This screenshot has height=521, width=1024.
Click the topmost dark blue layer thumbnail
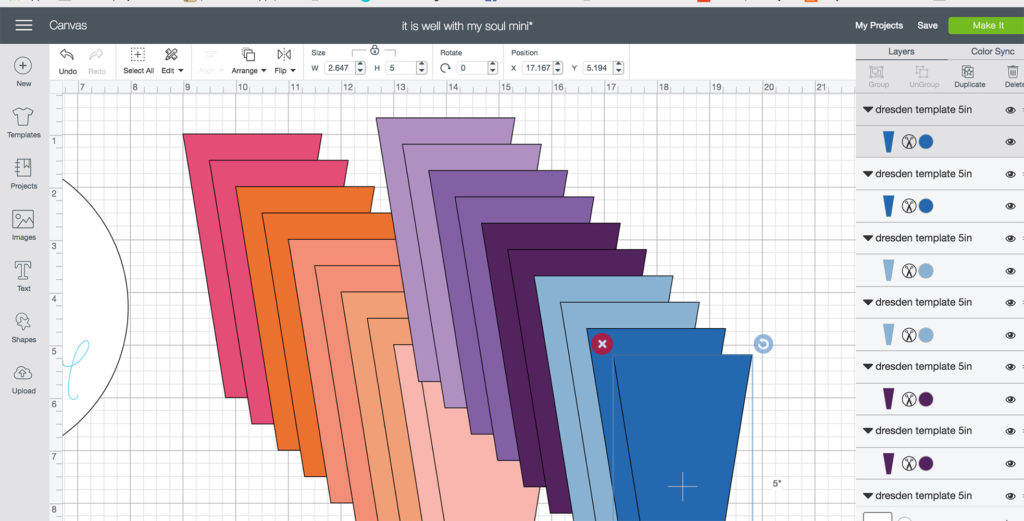tap(888, 142)
